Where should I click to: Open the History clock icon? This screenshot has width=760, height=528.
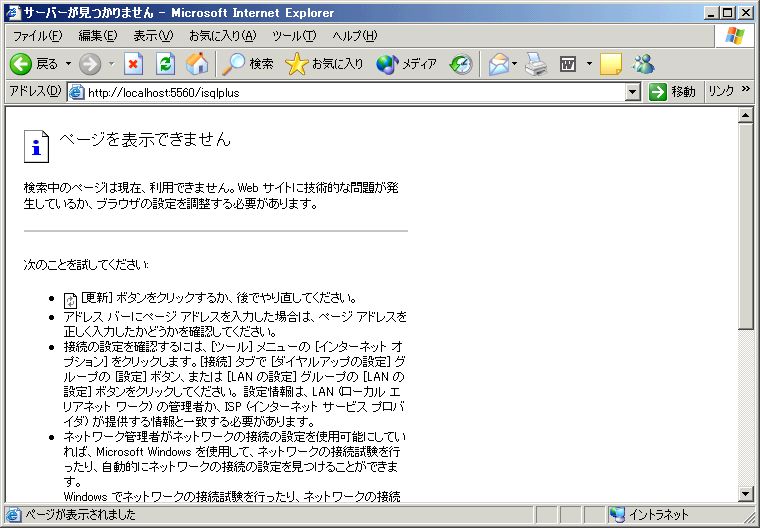[461, 64]
